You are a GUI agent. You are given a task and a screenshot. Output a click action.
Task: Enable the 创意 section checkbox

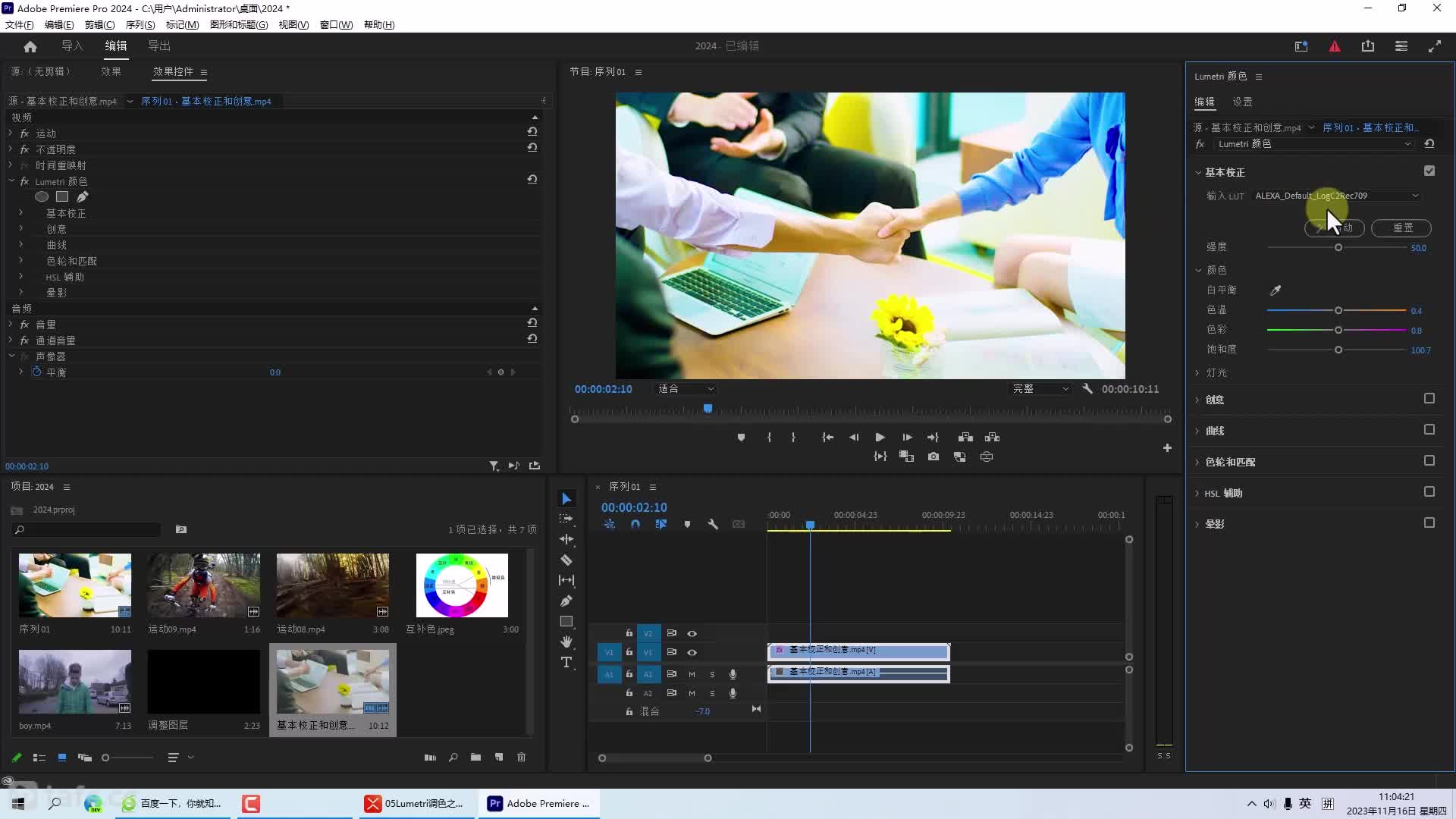(1429, 399)
